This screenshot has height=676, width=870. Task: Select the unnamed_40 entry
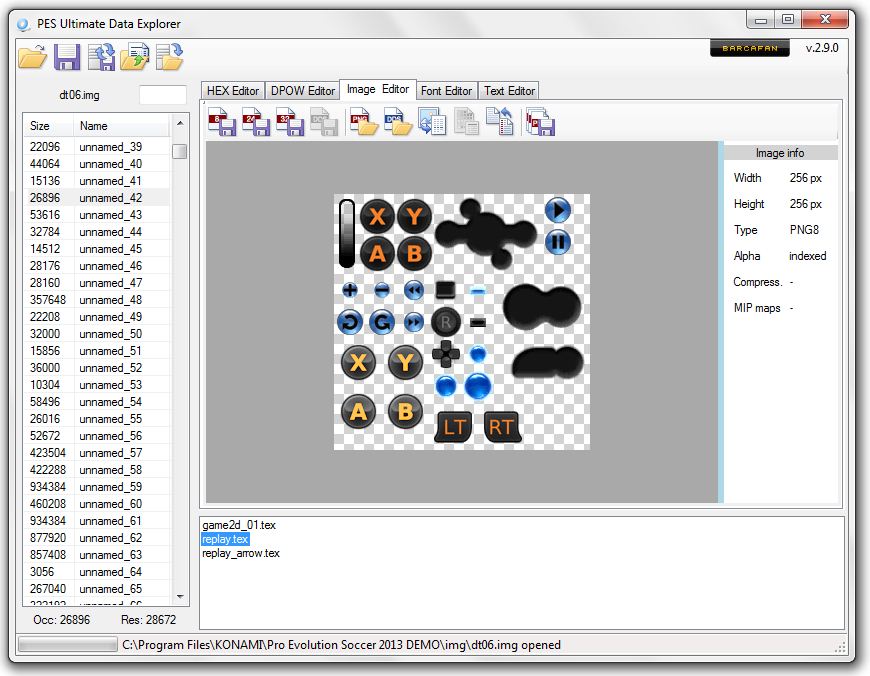(97, 164)
